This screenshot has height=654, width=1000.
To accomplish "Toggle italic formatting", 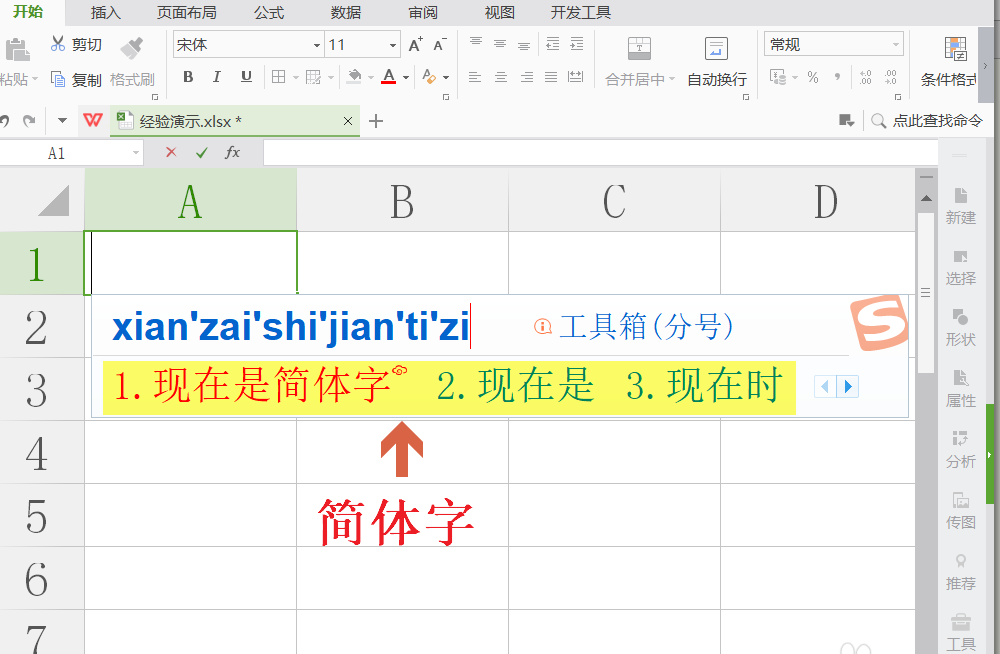I will point(216,77).
